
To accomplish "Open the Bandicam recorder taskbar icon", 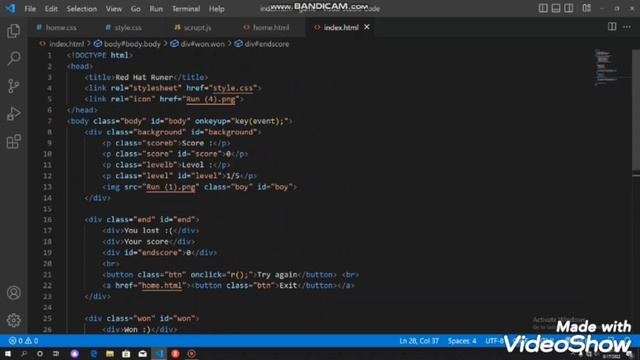I will tap(191, 354).
